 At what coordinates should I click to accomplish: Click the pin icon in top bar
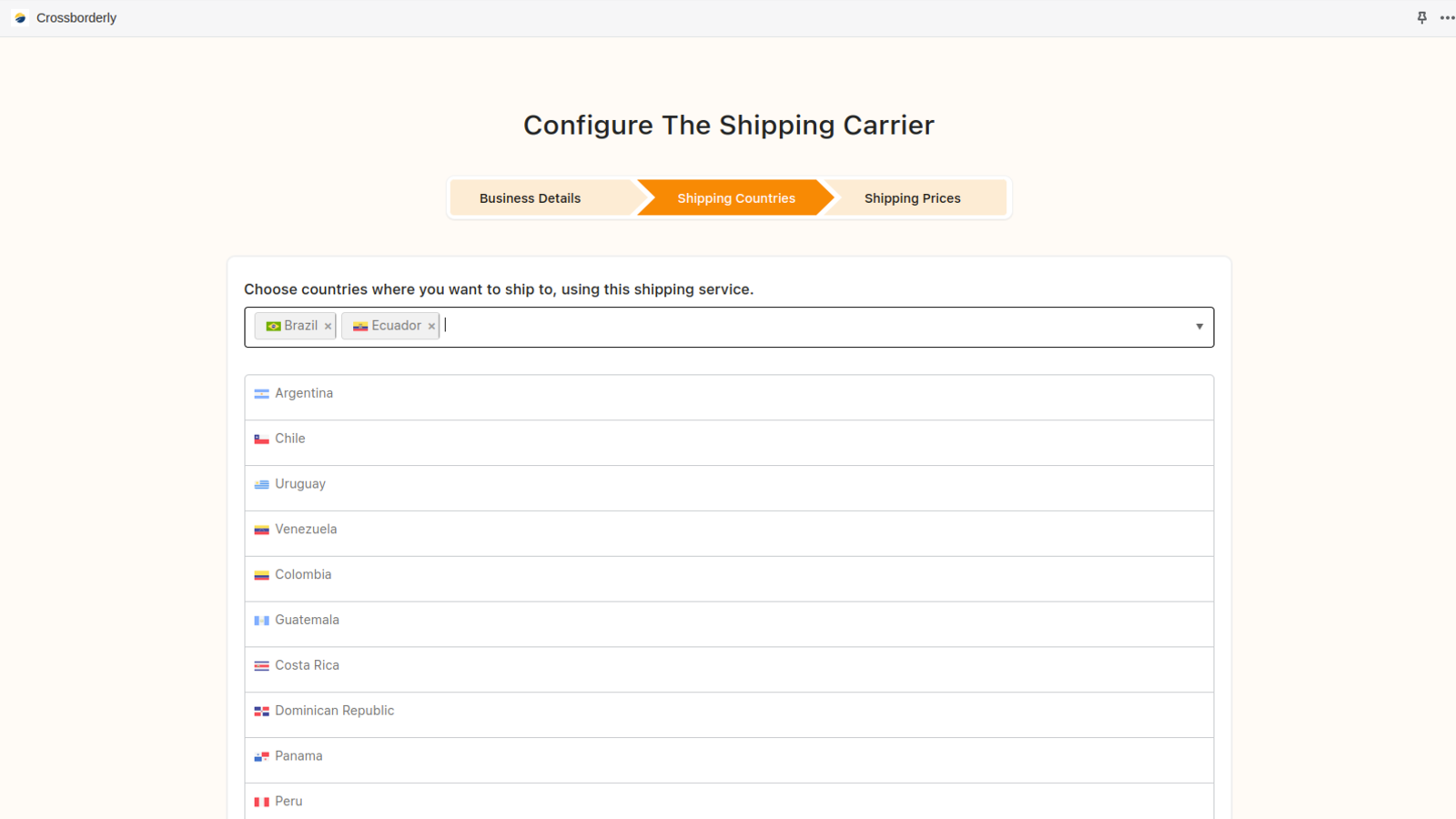1421,17
